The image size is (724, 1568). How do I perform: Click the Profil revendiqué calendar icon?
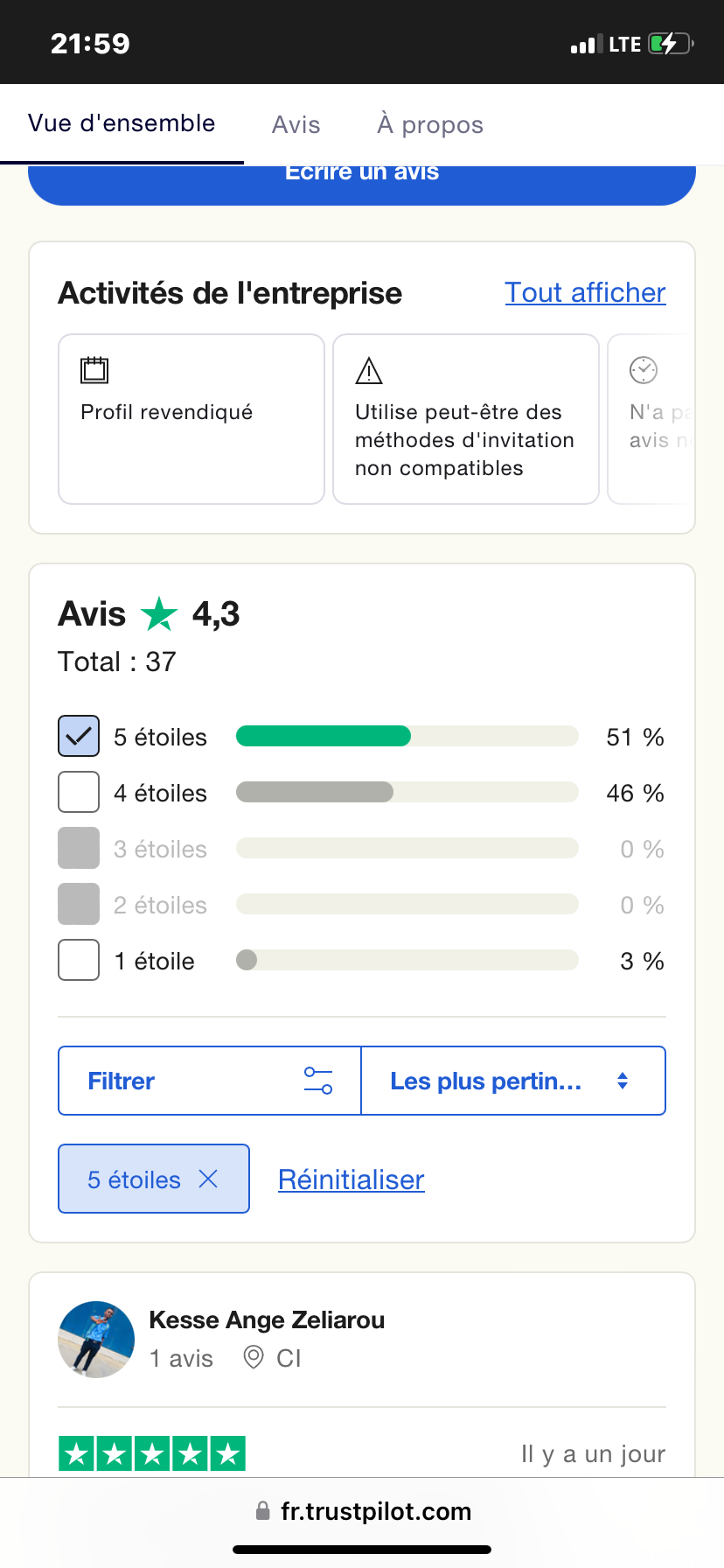(x=94, y=370)
